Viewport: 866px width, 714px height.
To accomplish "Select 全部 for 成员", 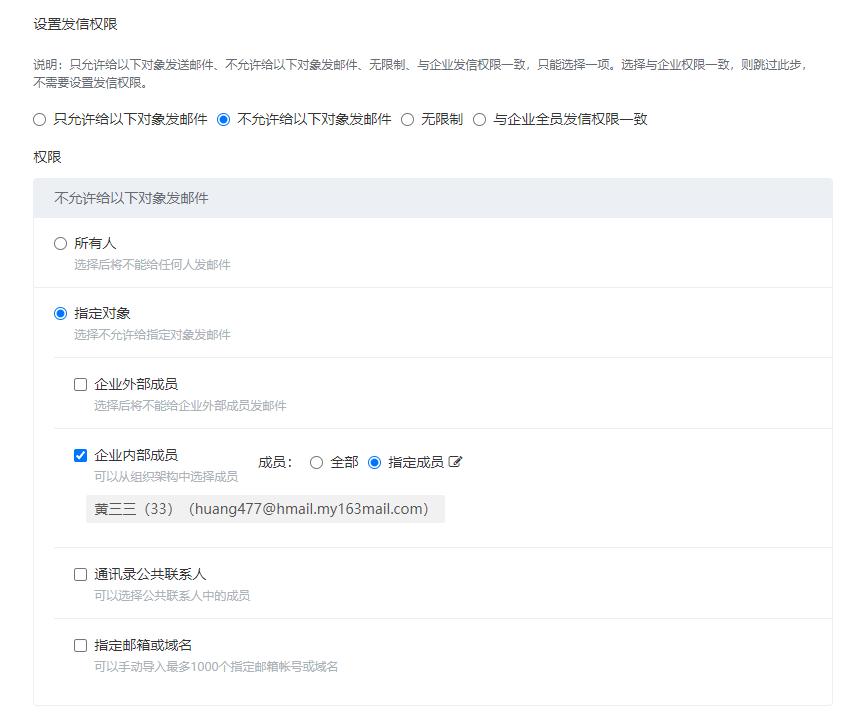I will tap(316, 462).
